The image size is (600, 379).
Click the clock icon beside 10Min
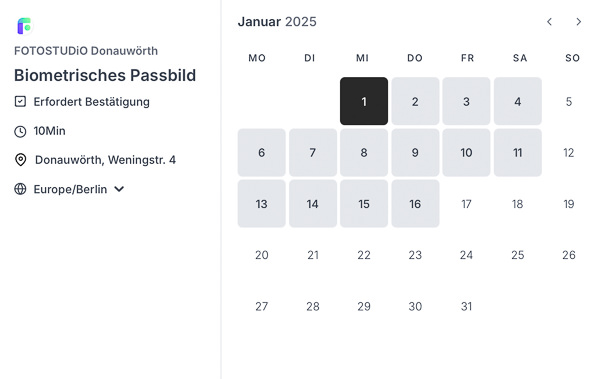(20, 131)
